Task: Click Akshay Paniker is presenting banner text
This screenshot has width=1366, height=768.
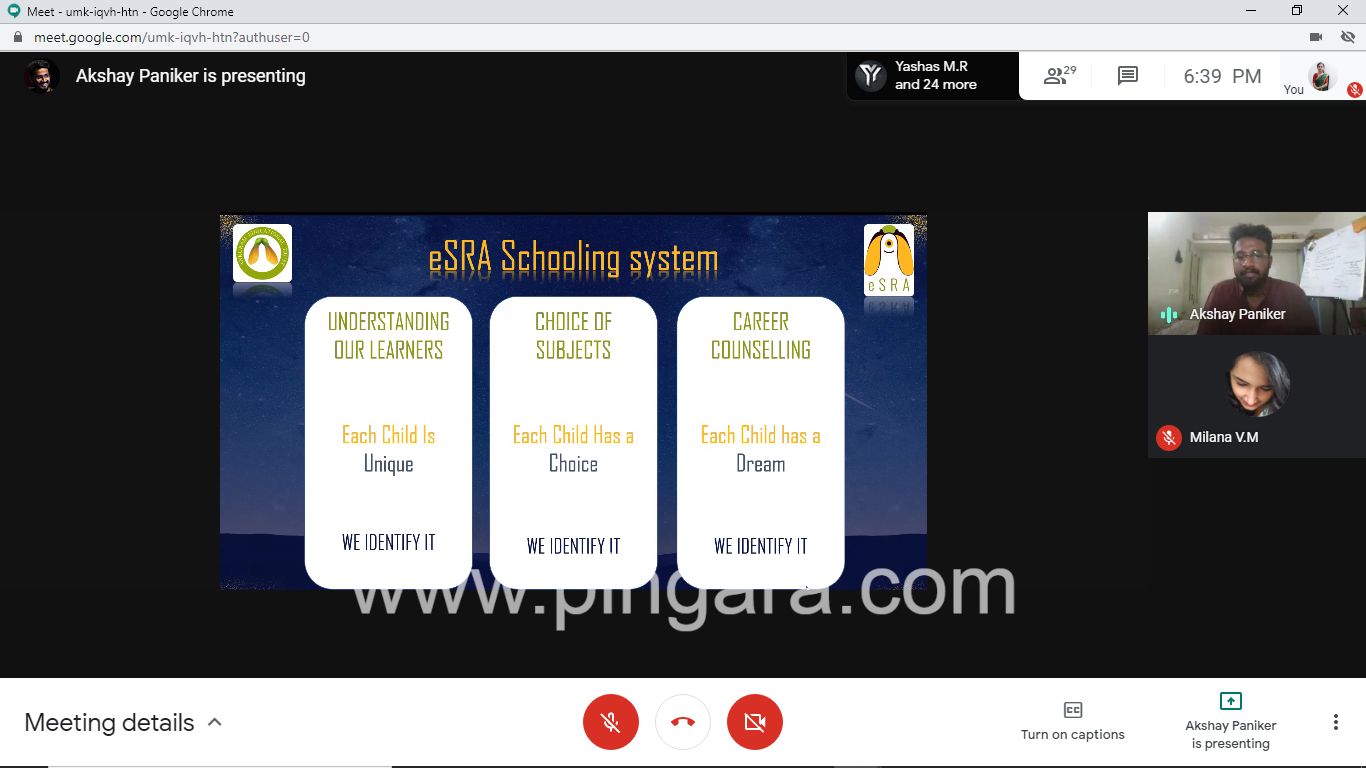Action: (191, 76)
